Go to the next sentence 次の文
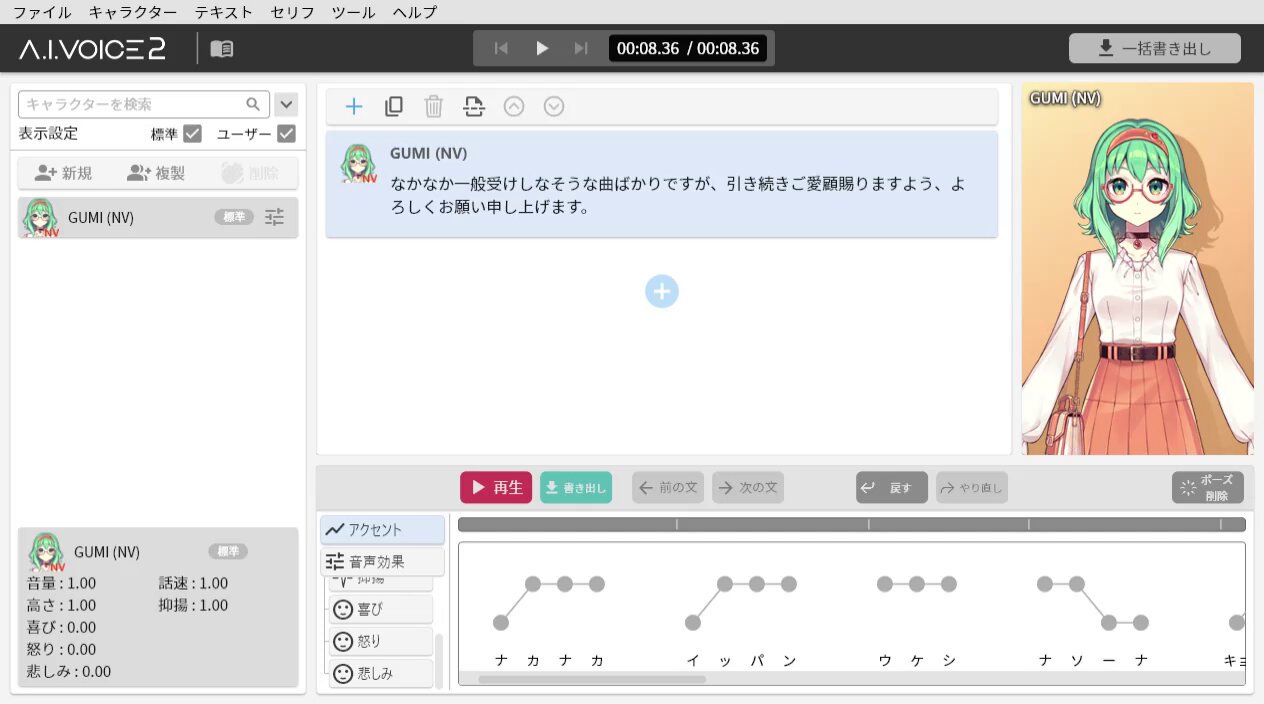The width and height of the screenshot is (1264, 704). [748, 488]
